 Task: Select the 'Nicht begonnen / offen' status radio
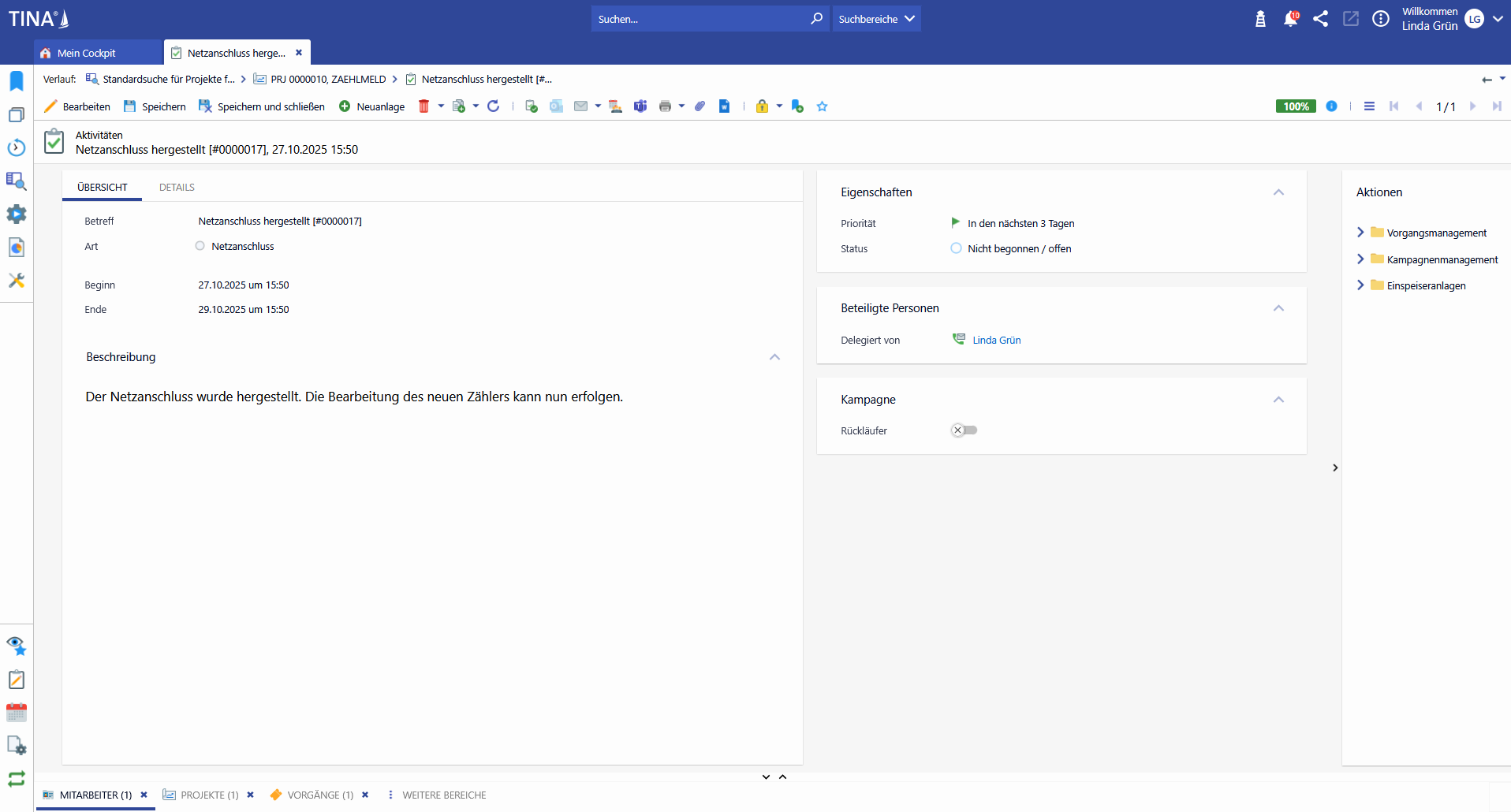tap(956, 248)
